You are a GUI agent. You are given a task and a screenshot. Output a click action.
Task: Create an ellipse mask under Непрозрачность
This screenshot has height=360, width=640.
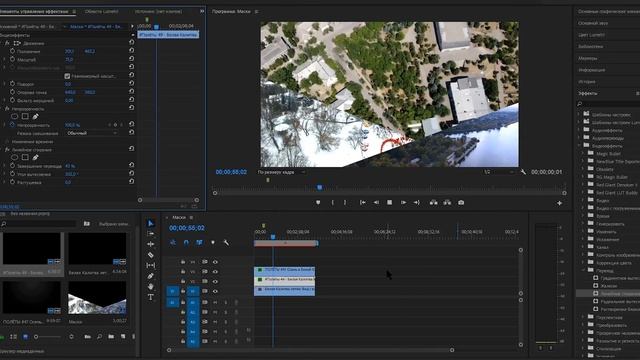pos(14,117)
